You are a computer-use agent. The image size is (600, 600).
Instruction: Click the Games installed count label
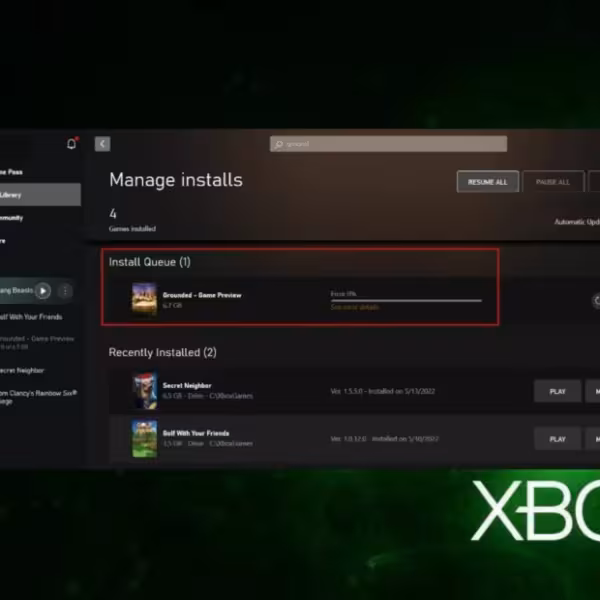pyautogui.click(x=132, y=229)
